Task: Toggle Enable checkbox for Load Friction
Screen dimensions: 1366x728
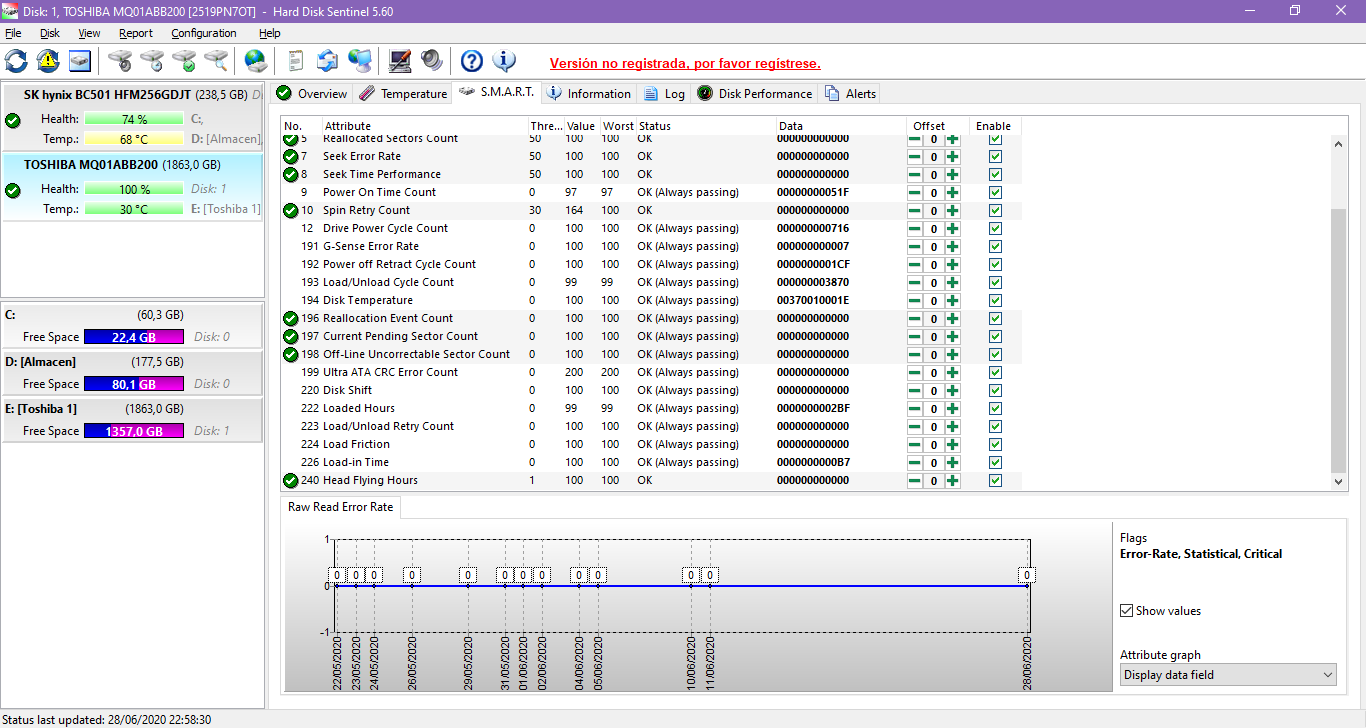Action: pyautogui.click(x=995, y=445)
